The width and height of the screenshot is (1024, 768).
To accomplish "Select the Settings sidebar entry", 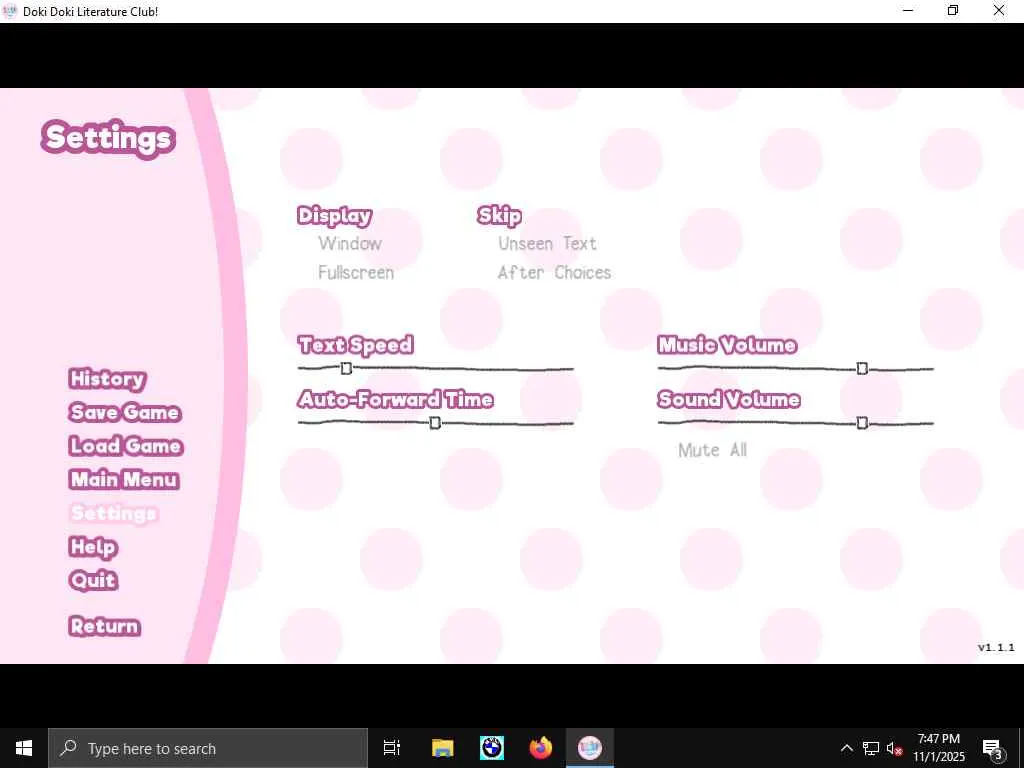I will pyautogui.click(x=114, y=513).
